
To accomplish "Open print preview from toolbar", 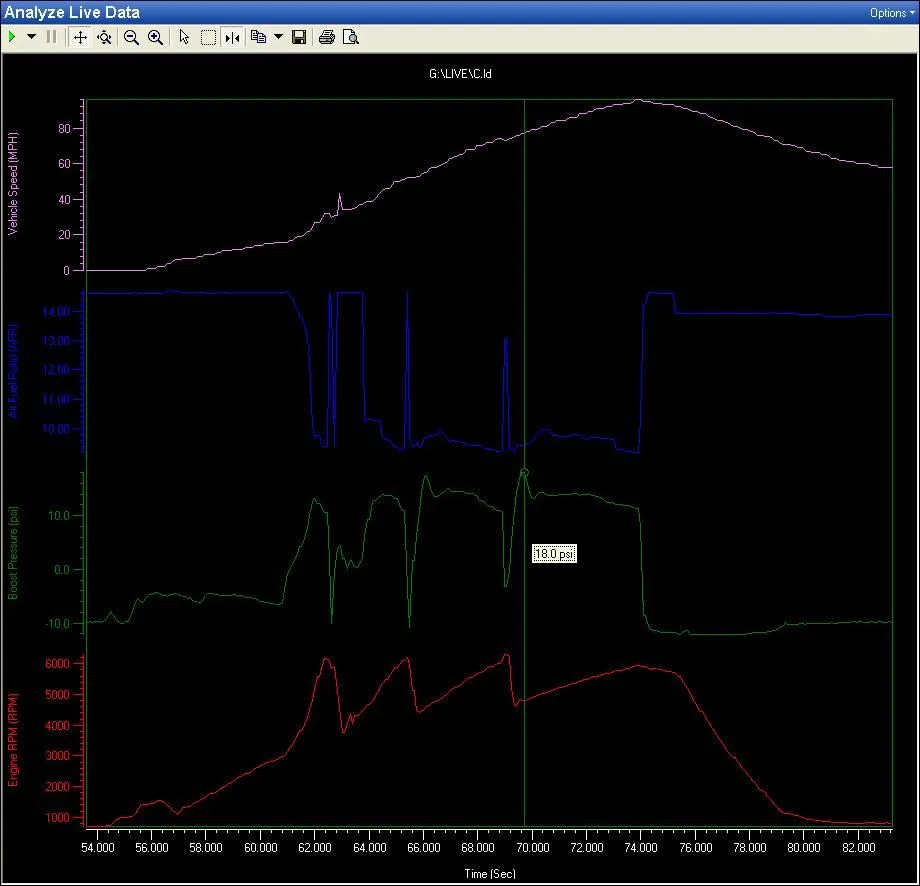I will [x=350, y=37].
